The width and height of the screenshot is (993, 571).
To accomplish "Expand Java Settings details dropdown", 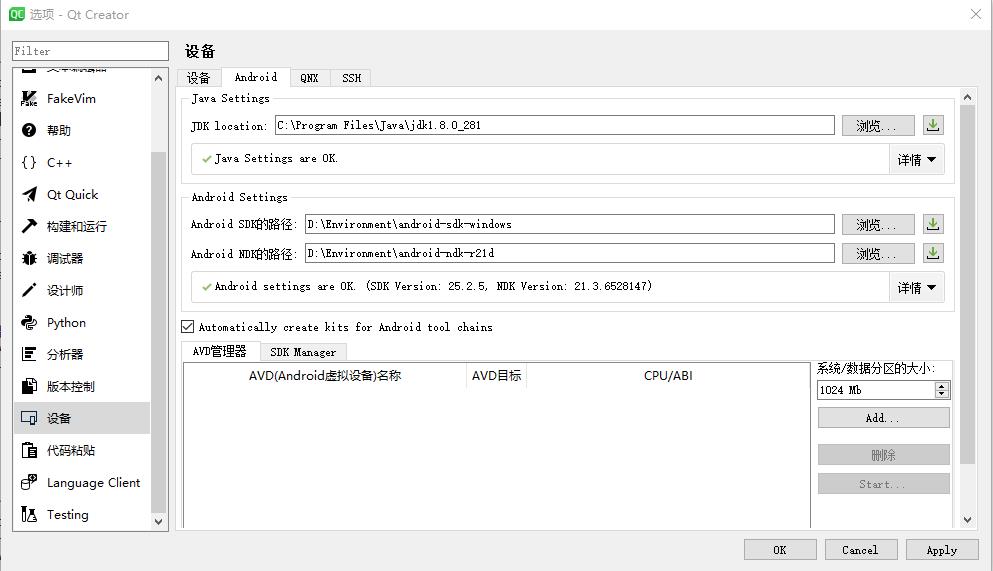I will point(916,160).
